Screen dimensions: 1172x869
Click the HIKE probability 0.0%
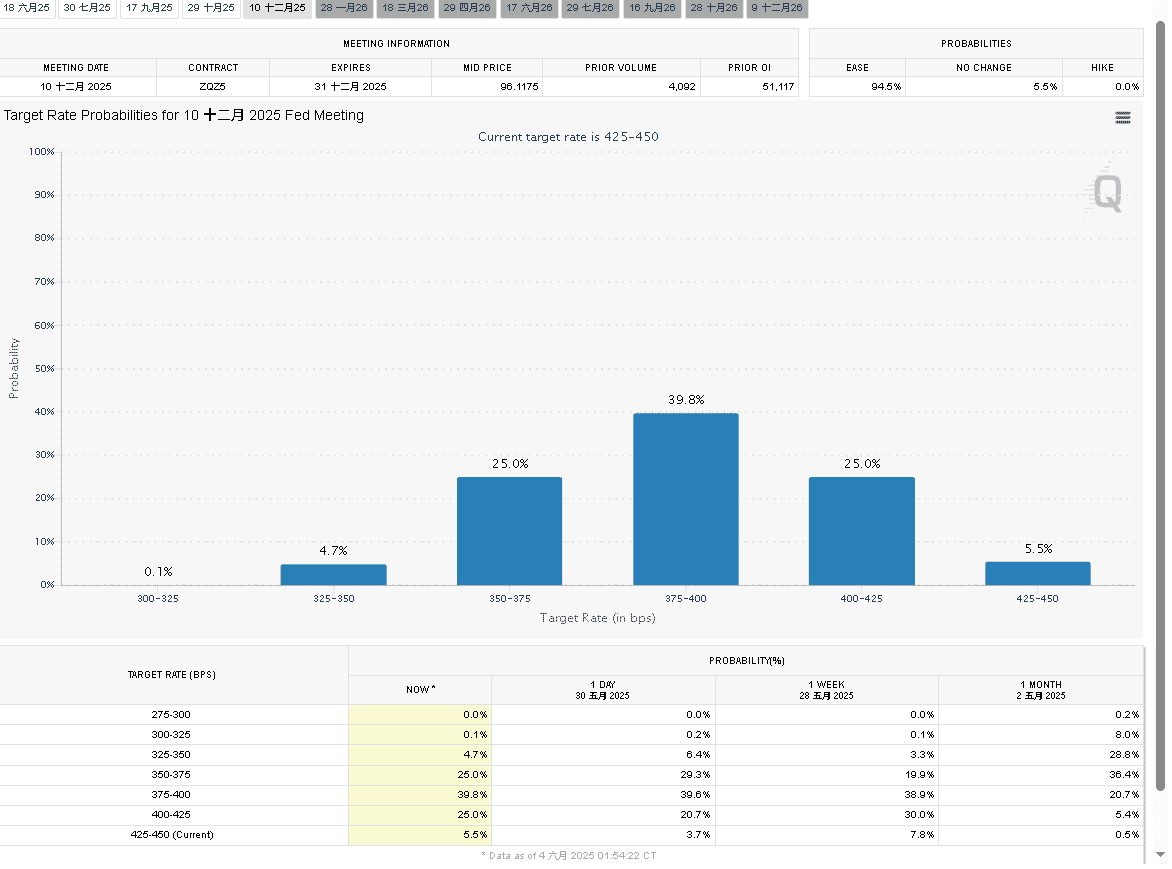(x=1127, y=87)
